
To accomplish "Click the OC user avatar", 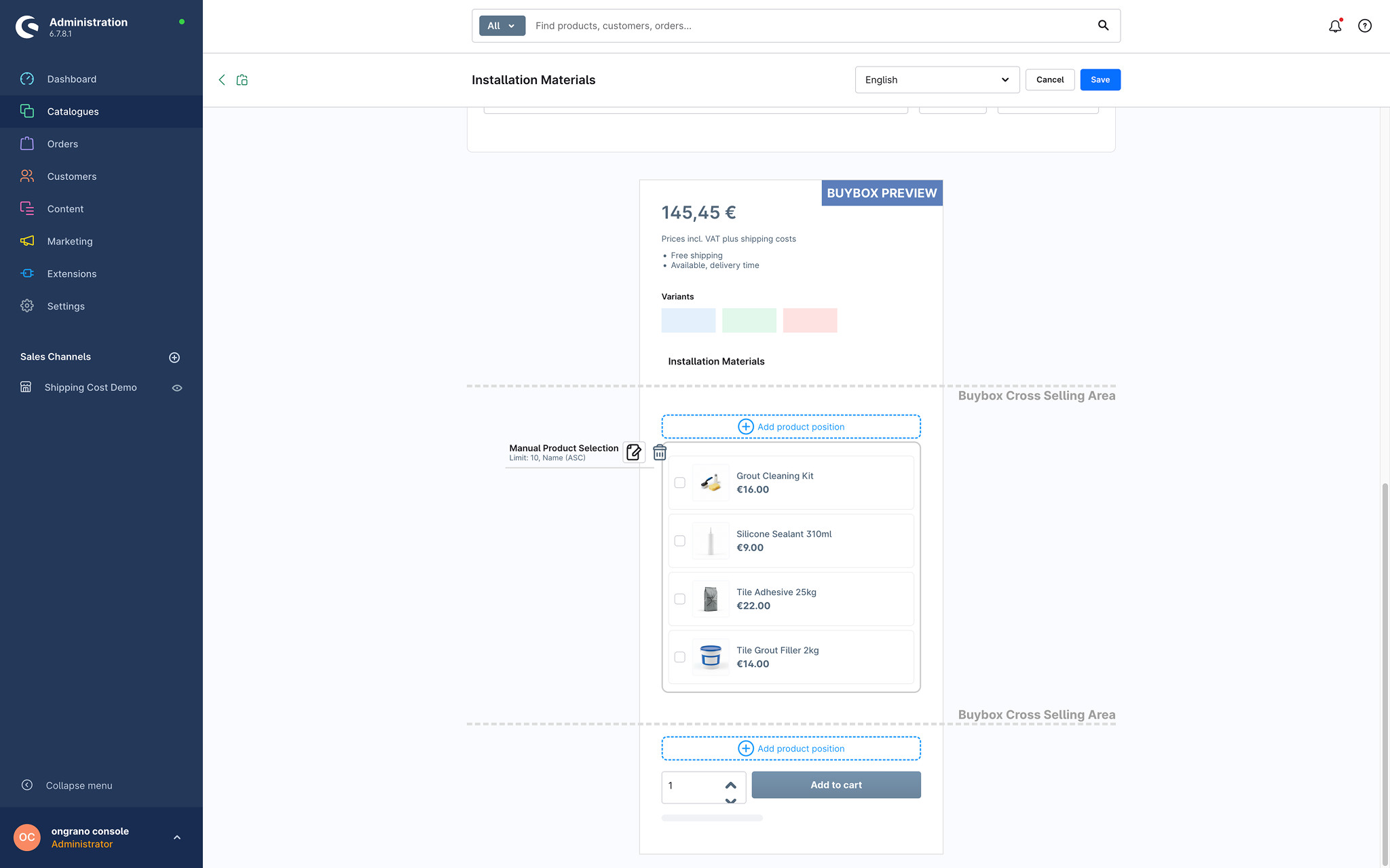I will click(x=27, y=837).
